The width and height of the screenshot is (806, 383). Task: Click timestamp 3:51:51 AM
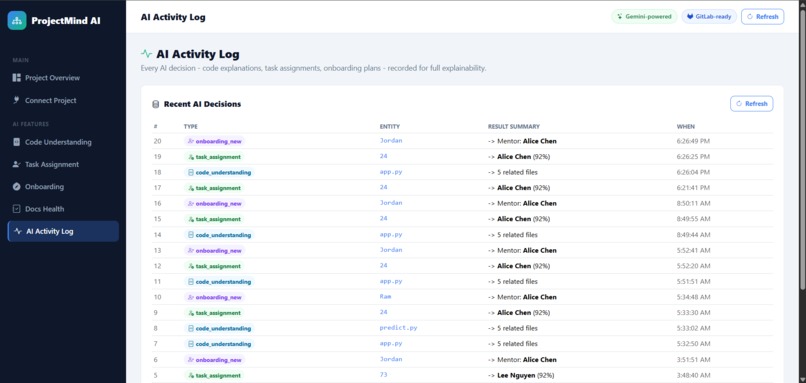(x=693, y=360)
